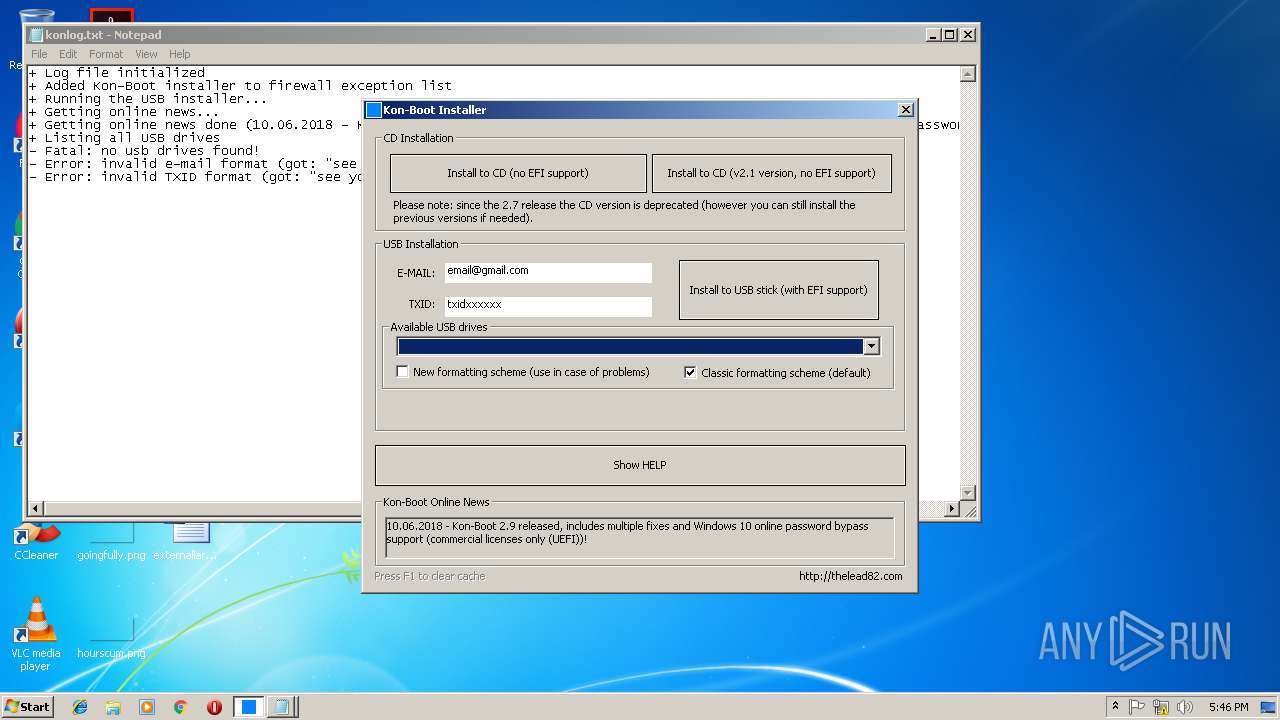Open the Start menu

(27, 707)
